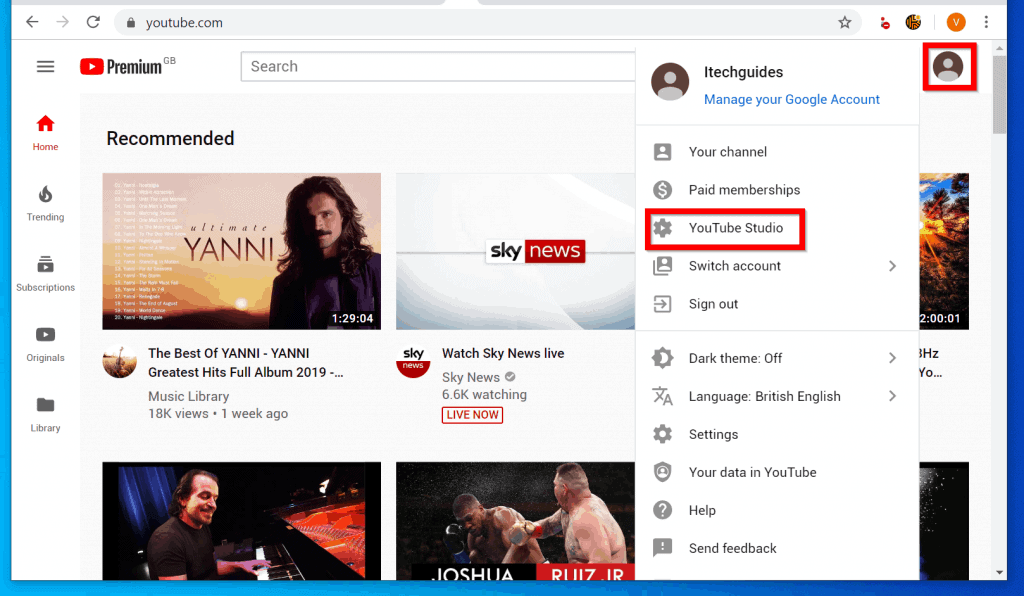This screenshot has height=596, width=1024.
Task: Click the red browser extension icon
Action: [x=884, y=23]
